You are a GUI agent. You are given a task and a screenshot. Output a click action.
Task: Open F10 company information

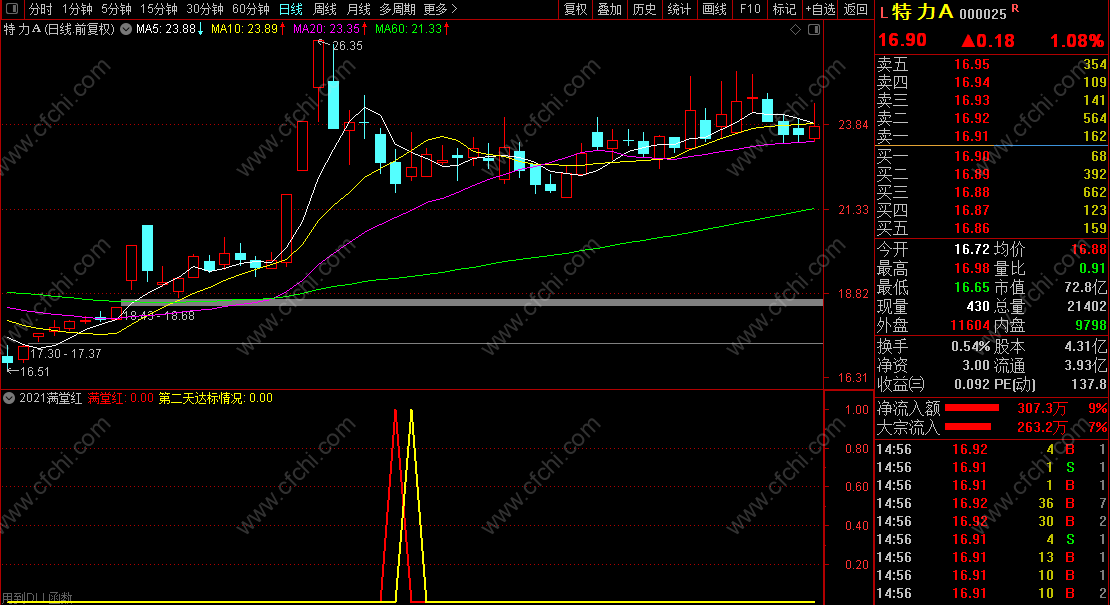click(x=750, y=9)
